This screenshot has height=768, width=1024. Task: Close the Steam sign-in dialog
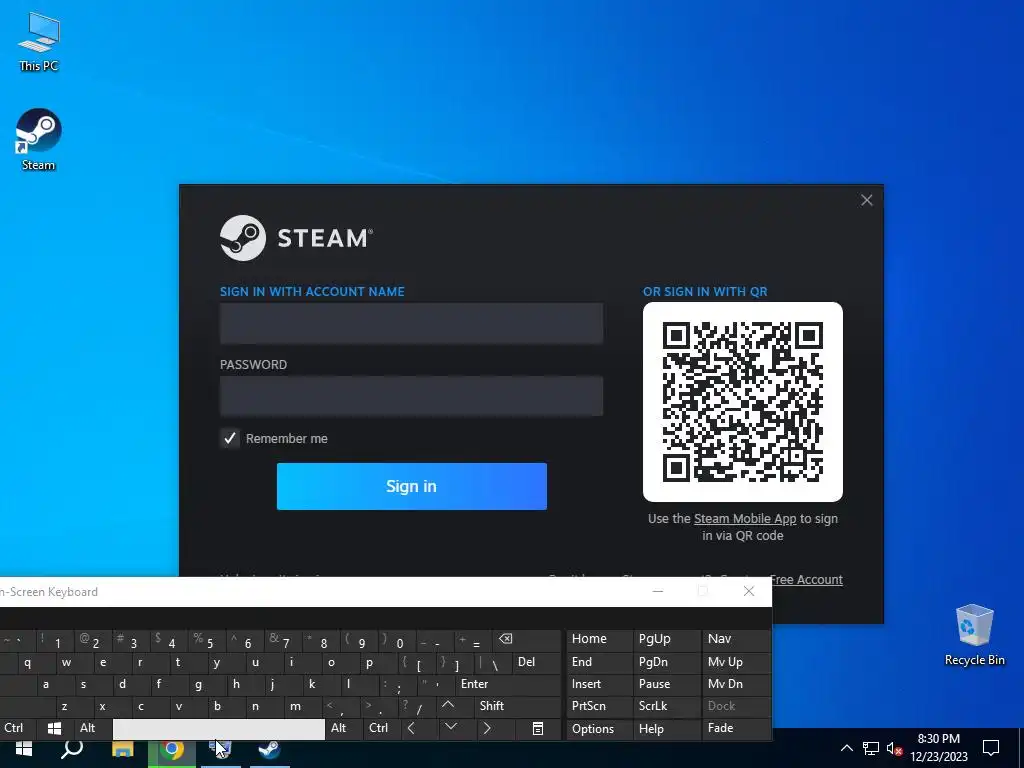click(867, 200)
